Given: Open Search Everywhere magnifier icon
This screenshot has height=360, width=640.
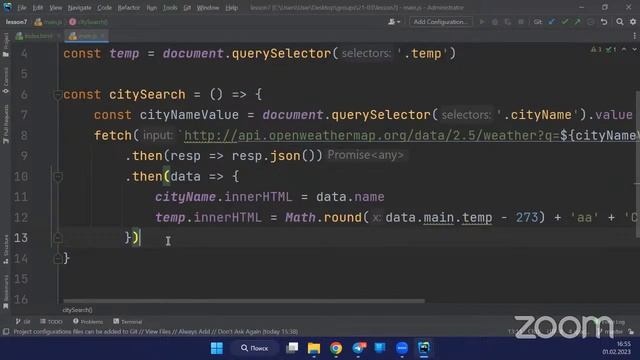Looking at the screenshot, I should [x=620, y=22].
